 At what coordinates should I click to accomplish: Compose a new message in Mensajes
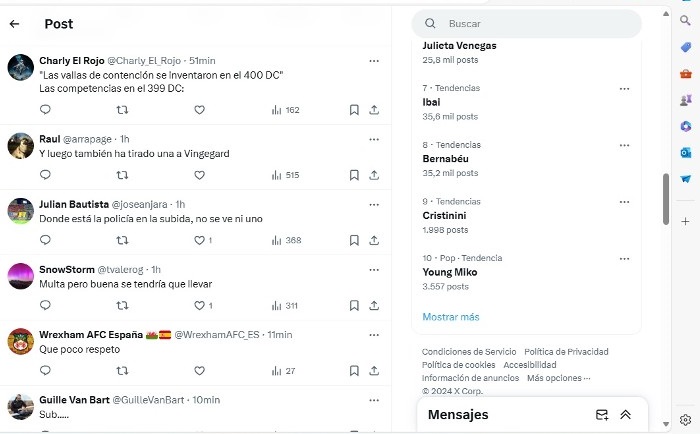602,415
